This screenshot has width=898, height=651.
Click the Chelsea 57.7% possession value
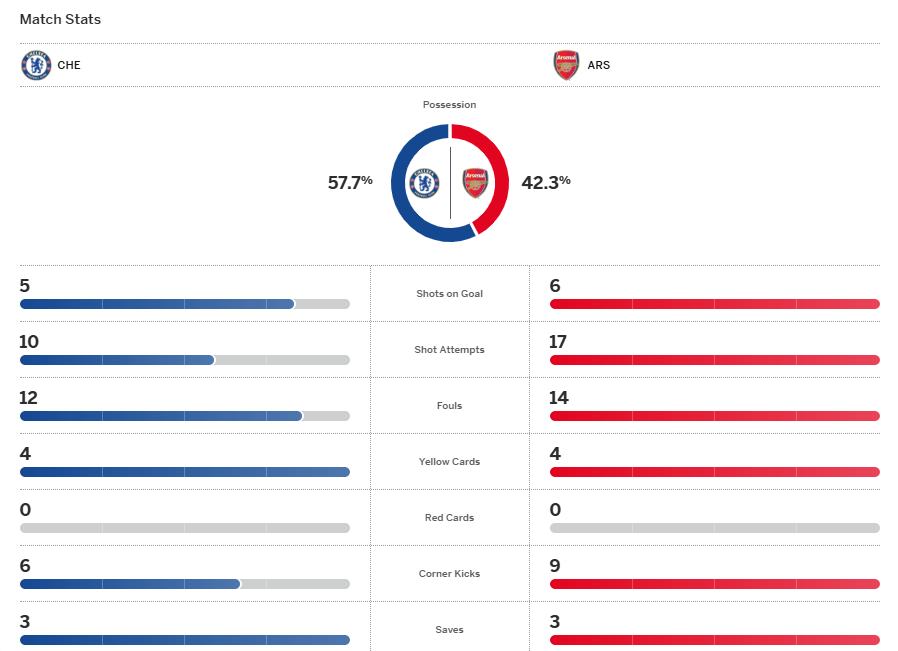coord(350,182)
